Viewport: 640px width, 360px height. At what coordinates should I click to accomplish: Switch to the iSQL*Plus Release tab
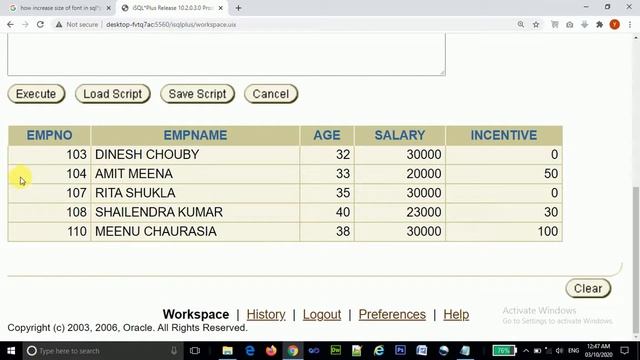(172, 8)
